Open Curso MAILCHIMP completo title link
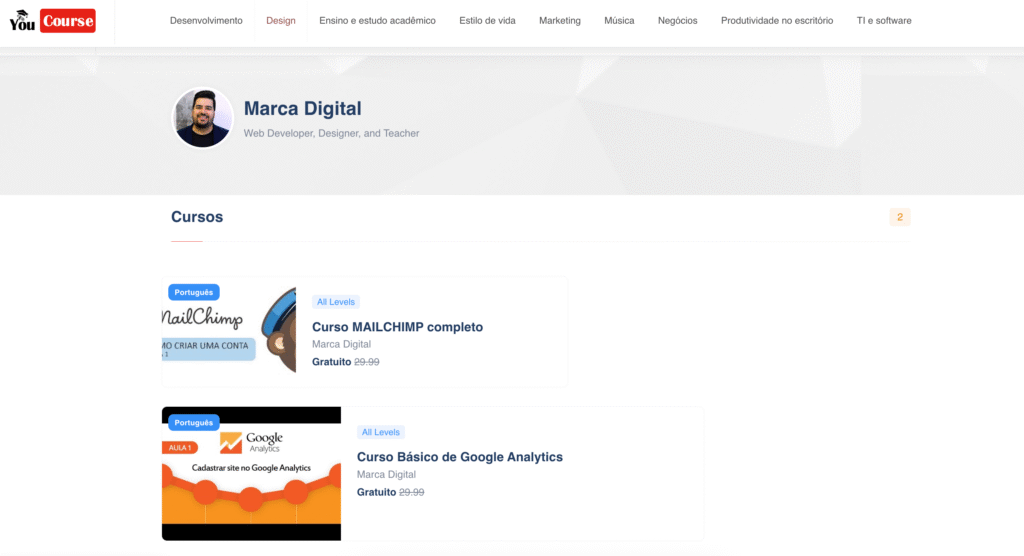1024x556 pixels. [x=397, y=327]
